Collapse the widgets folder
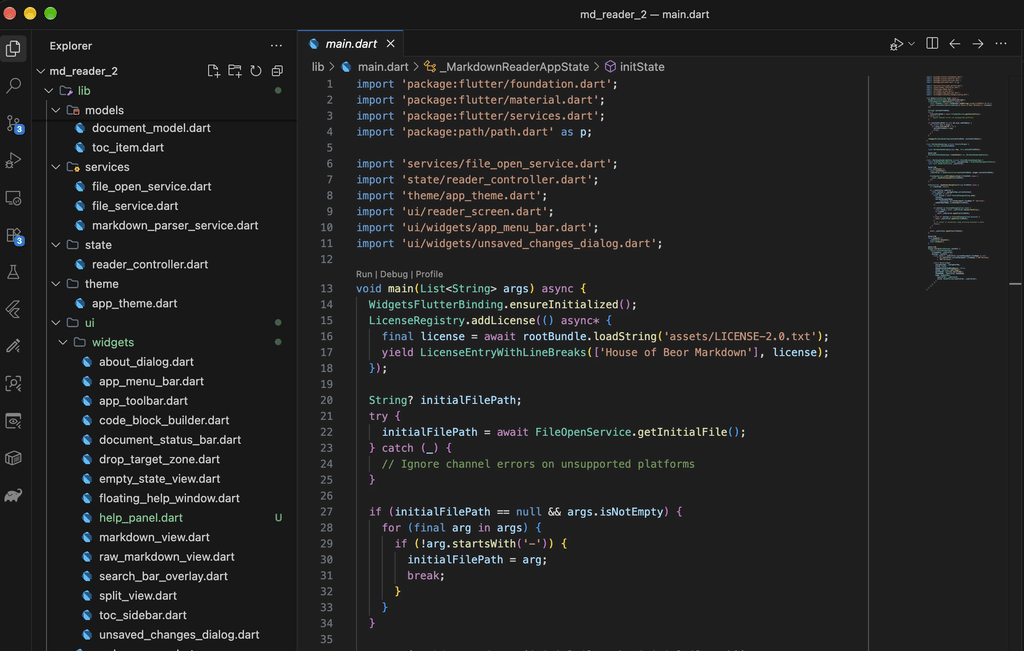Image resolution: width=1024 pixels, height=651 pixels. (x=63, y=342)
